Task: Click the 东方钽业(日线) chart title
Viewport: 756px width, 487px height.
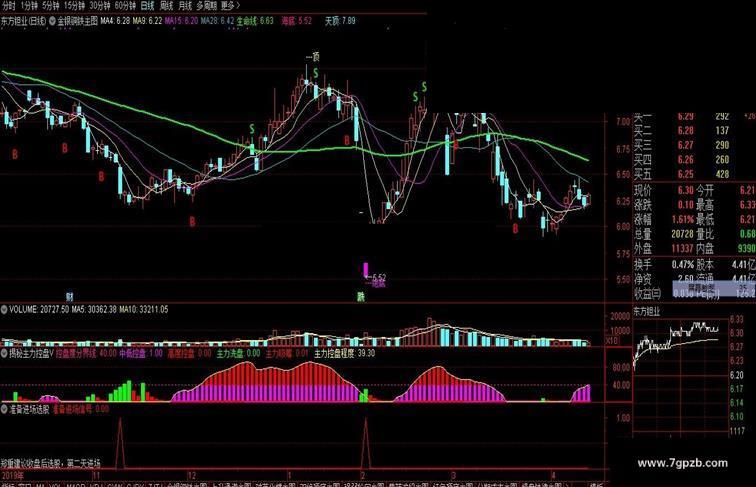Action: pyautogui.click(x=24, y=21)
